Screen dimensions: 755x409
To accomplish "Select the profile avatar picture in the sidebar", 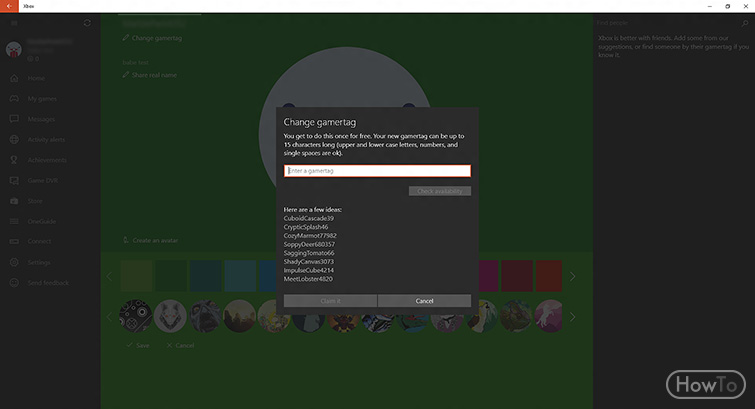I will click(x=13, y=49).
